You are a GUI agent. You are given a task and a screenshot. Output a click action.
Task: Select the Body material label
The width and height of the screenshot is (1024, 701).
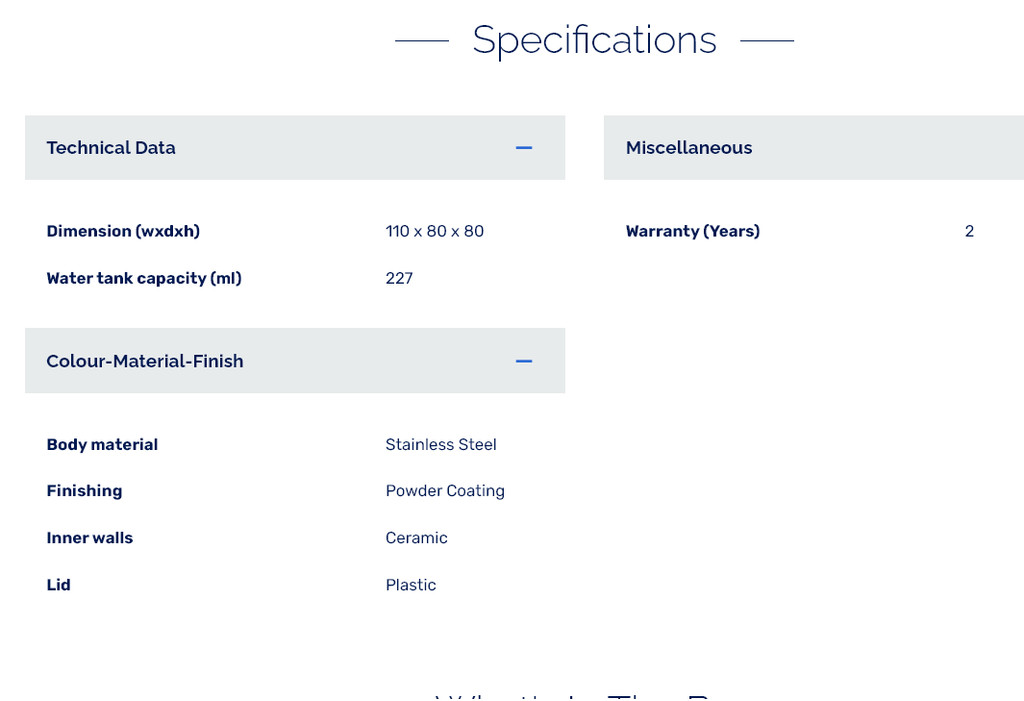tap(102, 444)
